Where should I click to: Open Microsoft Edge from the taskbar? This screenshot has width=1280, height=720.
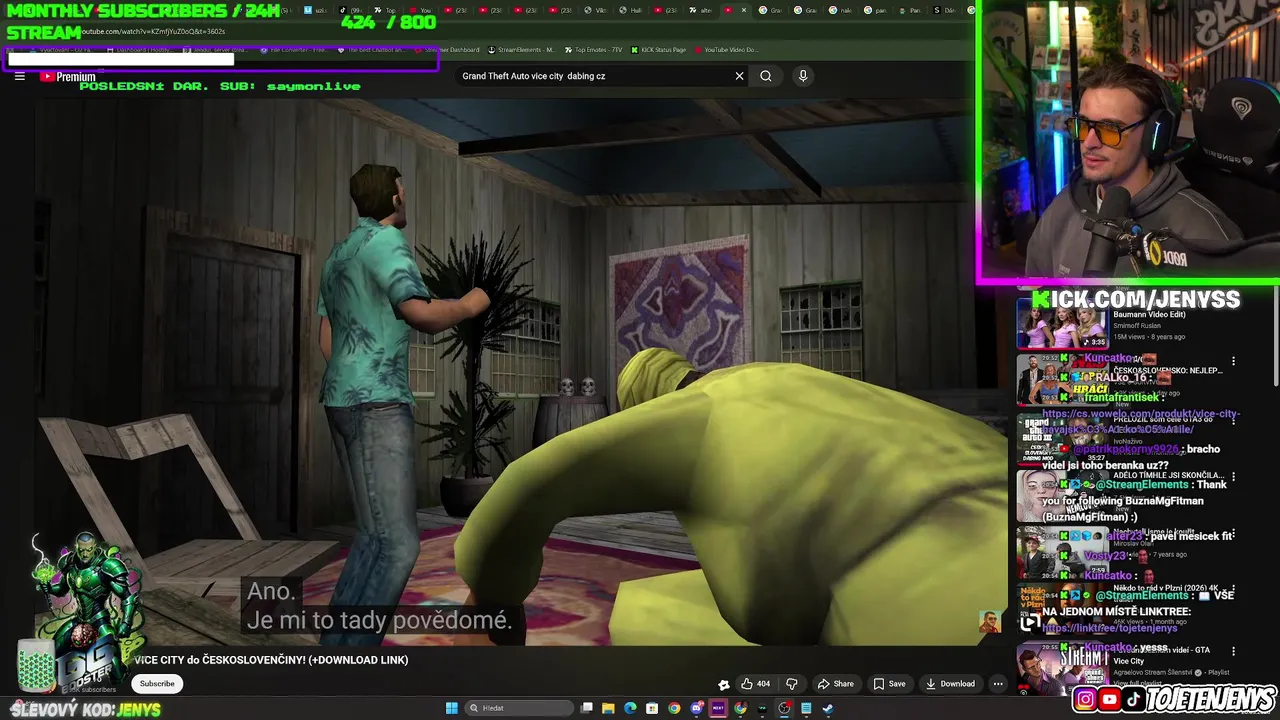(x=630, y=709)
